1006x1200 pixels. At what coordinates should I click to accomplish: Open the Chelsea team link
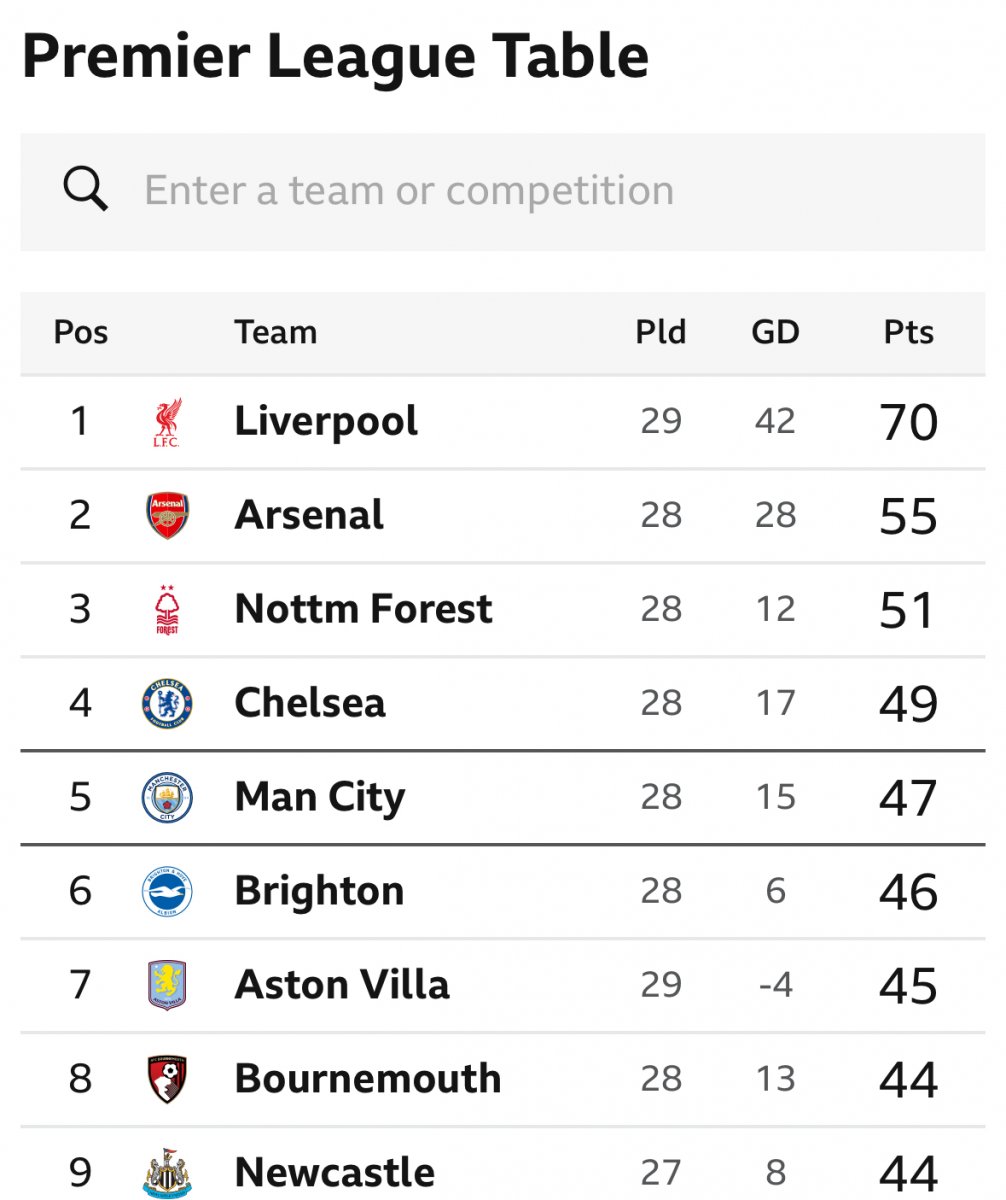pyautogui.click(x=310, y=704)
